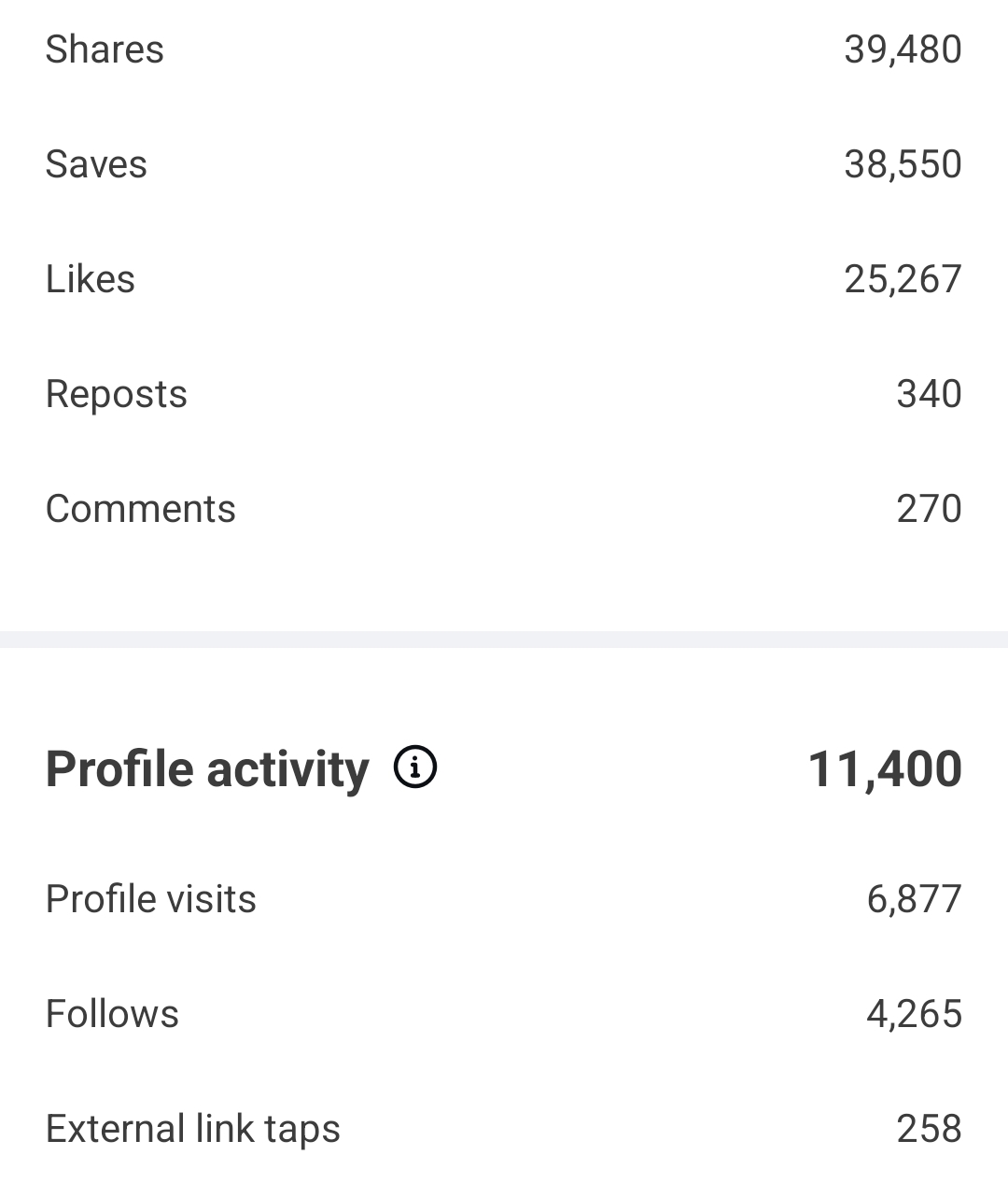Click the Comments count 270

click(929, 509)
